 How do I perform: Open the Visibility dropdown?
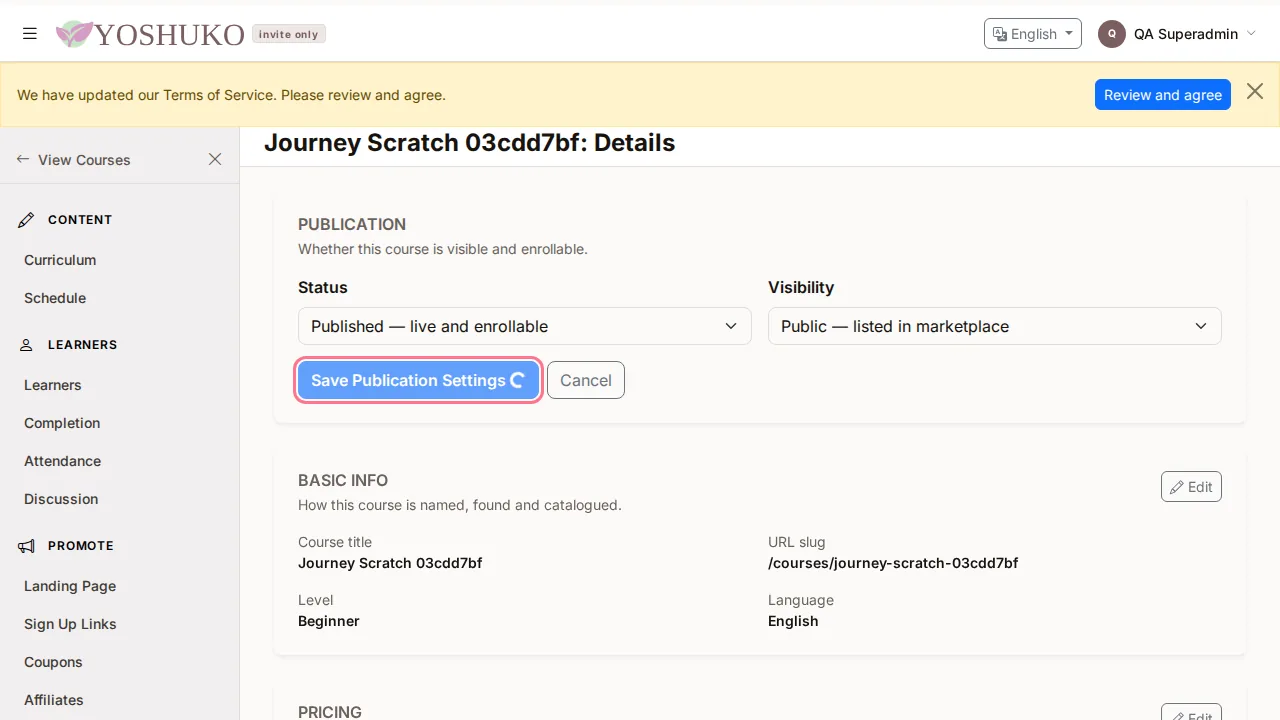pos(994,326)
